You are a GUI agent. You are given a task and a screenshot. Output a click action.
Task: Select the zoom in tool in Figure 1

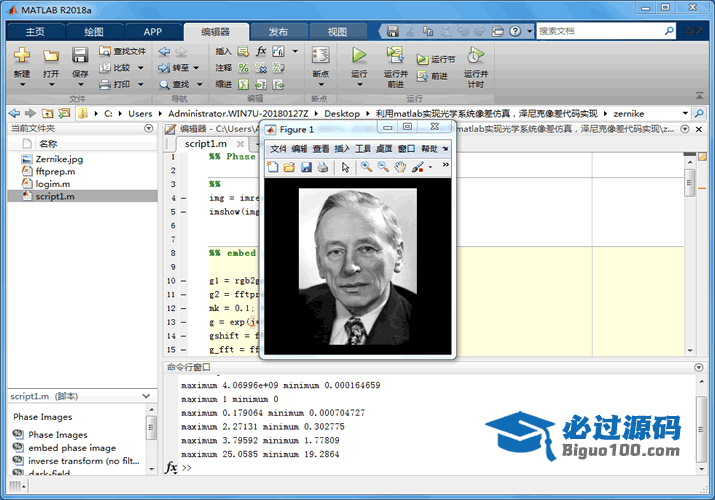[366, 167]
